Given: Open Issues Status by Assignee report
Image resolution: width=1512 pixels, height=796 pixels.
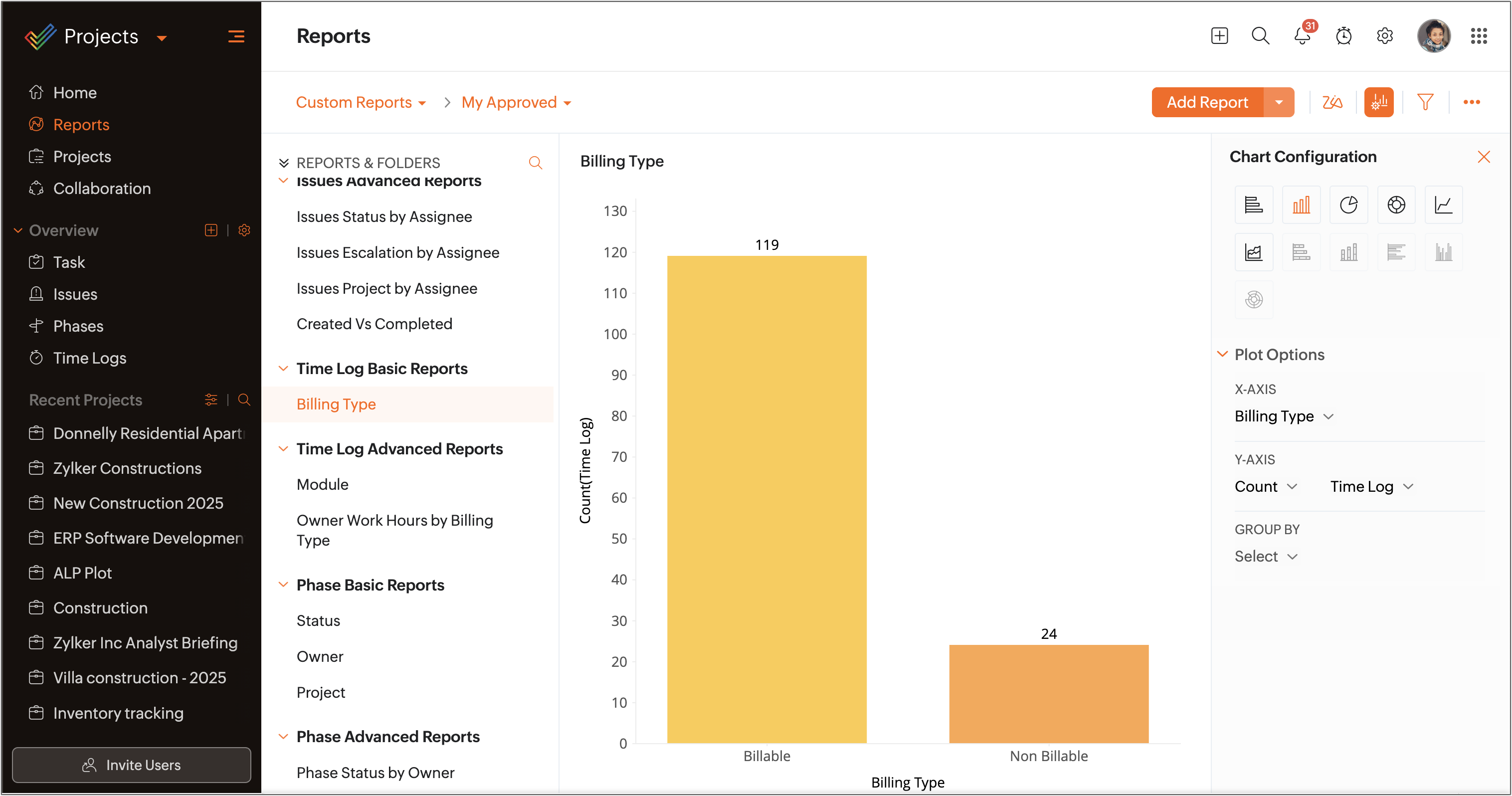Looking at the screenshot, I should [x=384, y=216].
